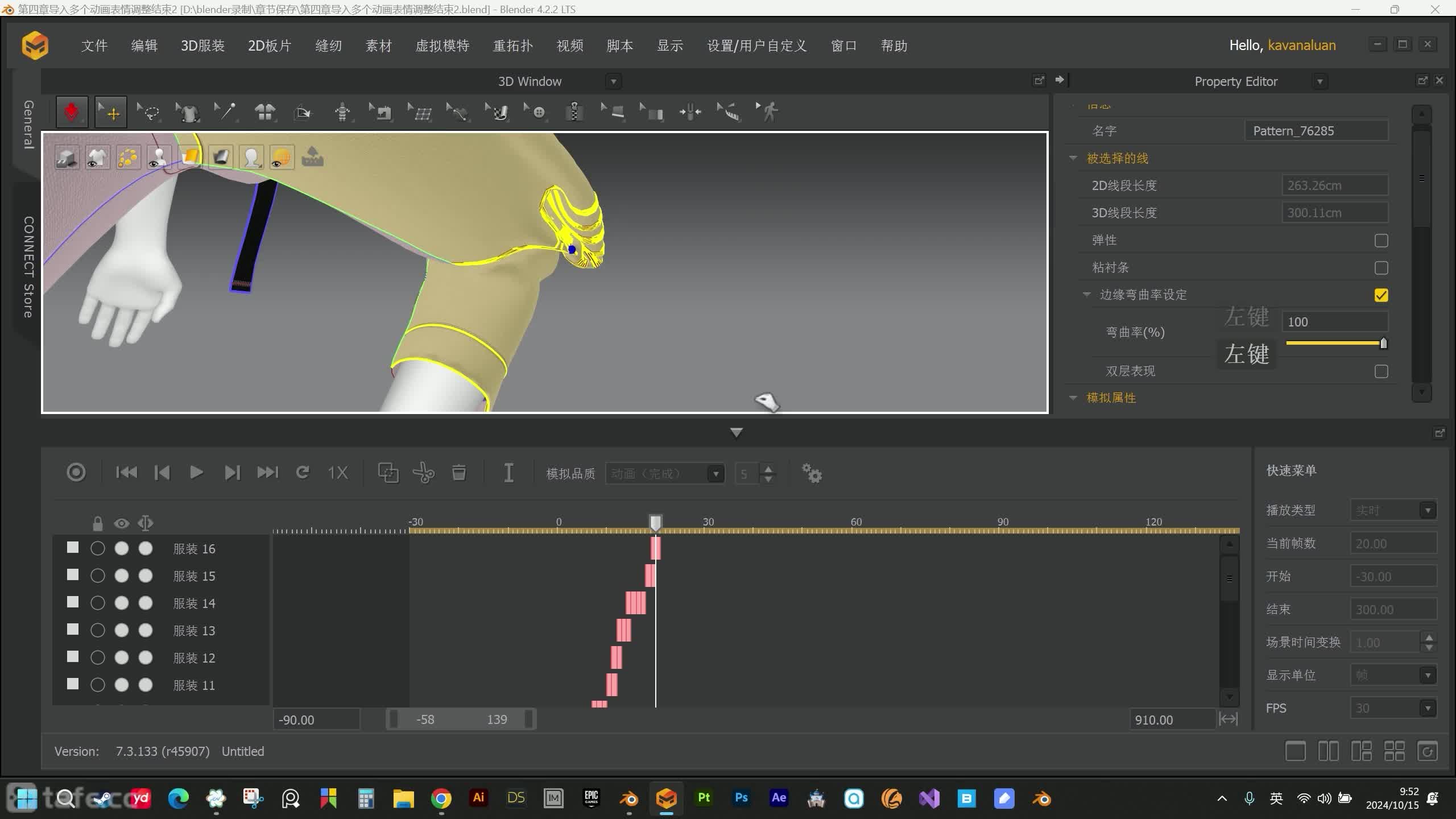Enable the 双层表现 checkbox
The image size is (1456, 819).
click(x=1381, y=371)
